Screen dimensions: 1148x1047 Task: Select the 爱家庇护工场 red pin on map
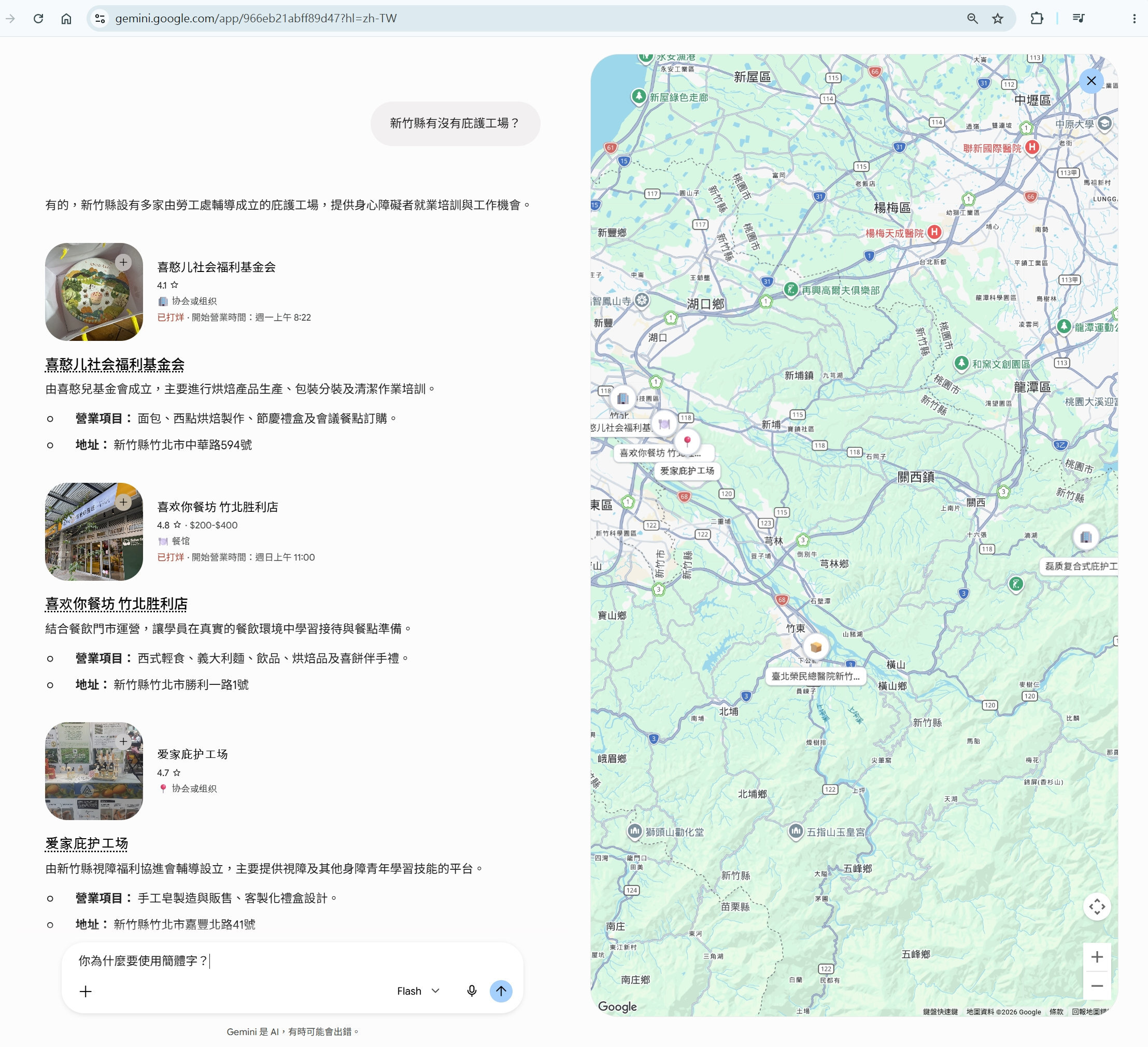coord(687,441)
